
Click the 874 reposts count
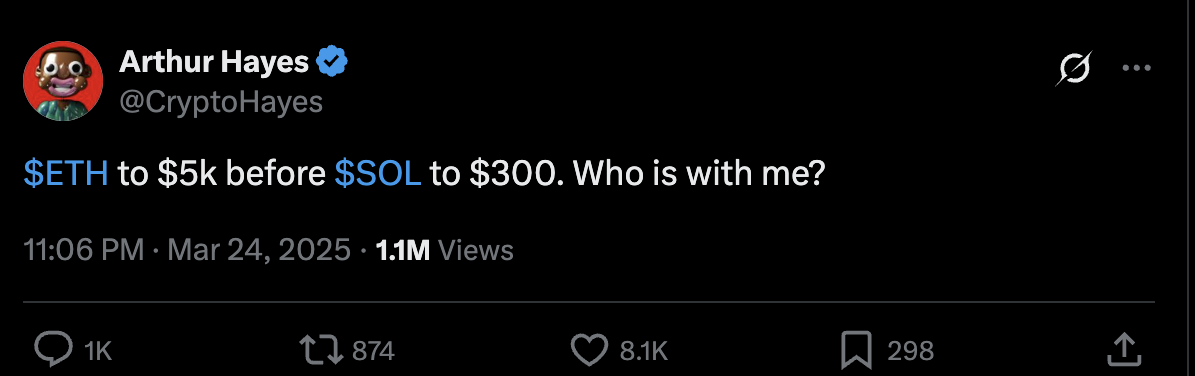(x=373, y=351)
